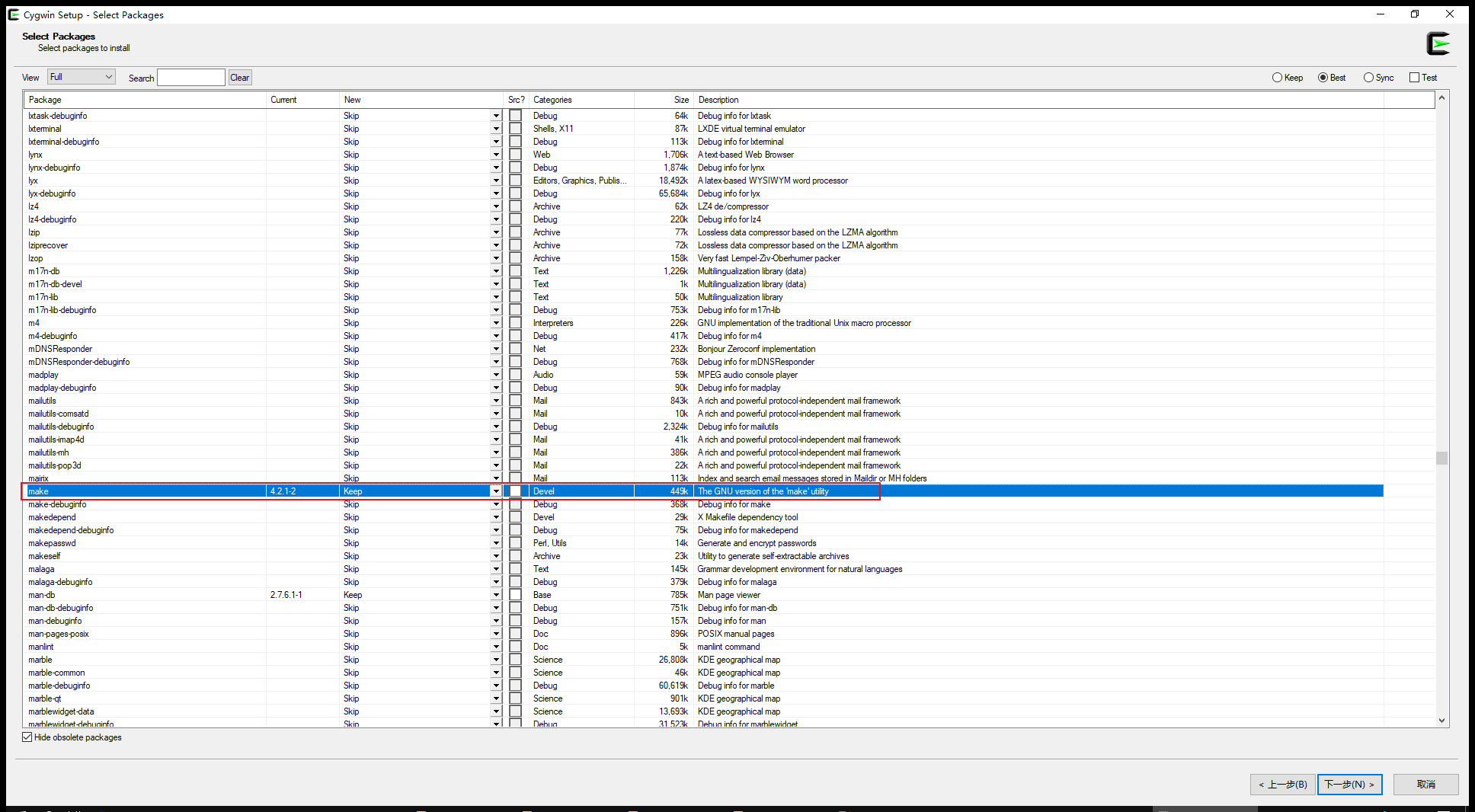Viewport: 1475px width, 812px height.
Task: Select the makeself package name
Action: 44,556
